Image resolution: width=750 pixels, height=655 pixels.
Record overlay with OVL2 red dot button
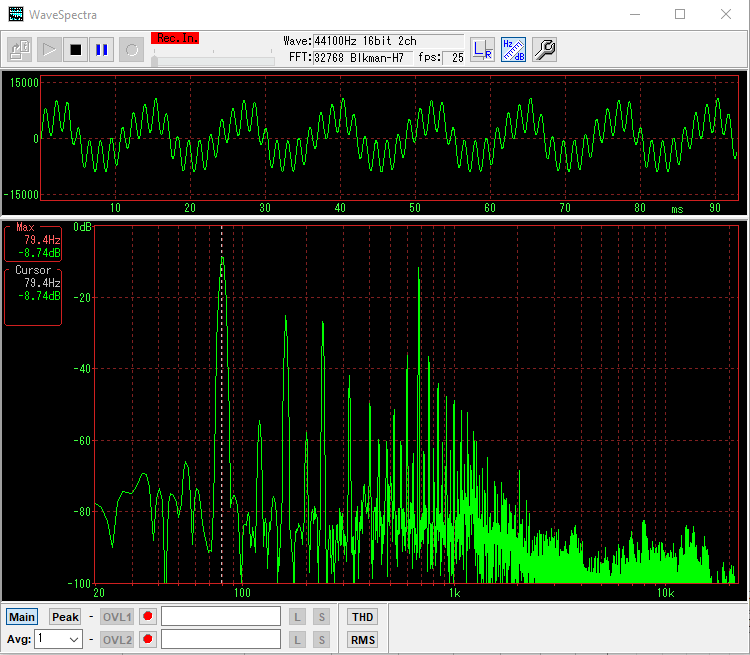click(148, 639)
